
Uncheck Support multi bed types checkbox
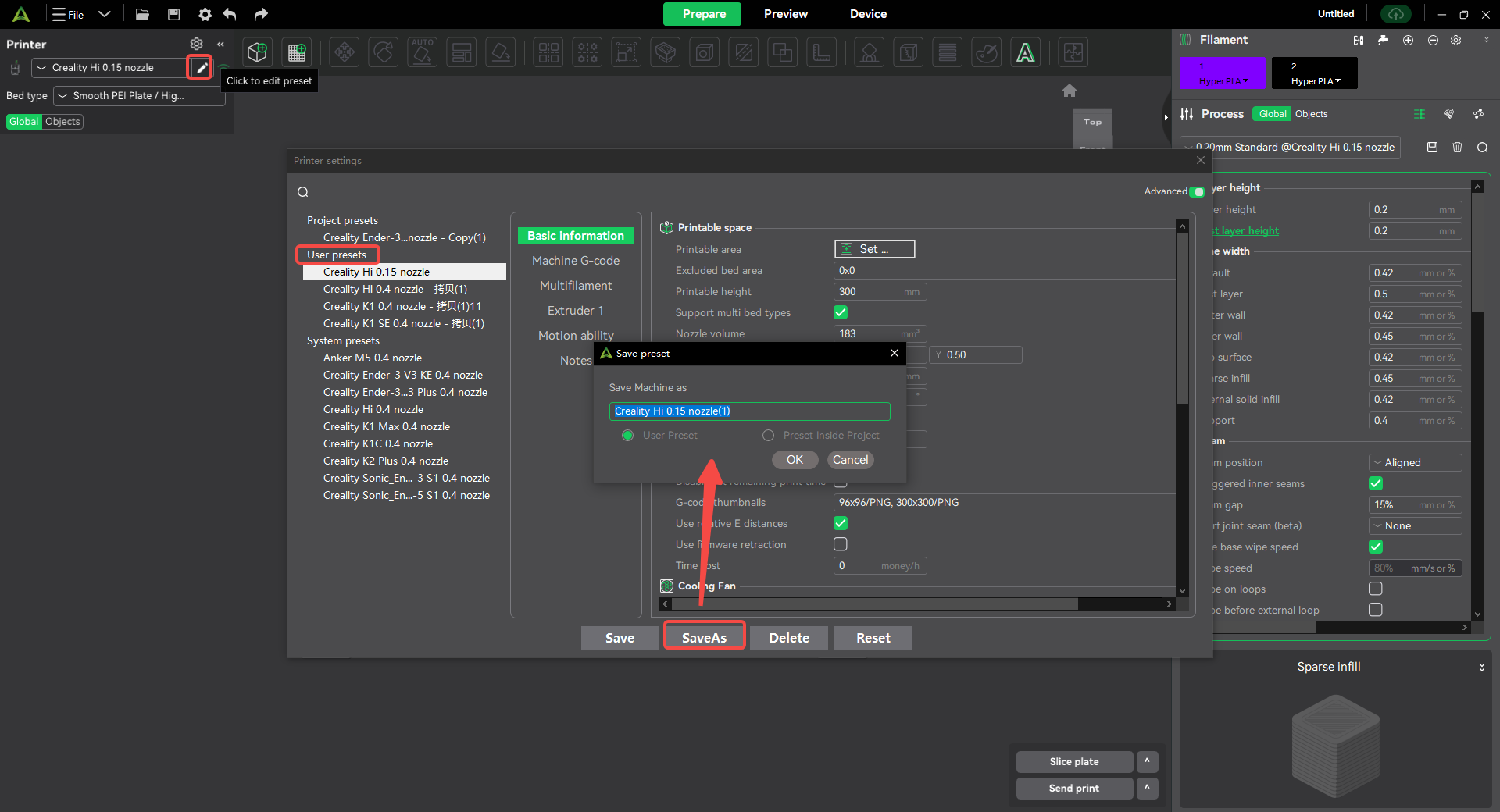(841, 312)
